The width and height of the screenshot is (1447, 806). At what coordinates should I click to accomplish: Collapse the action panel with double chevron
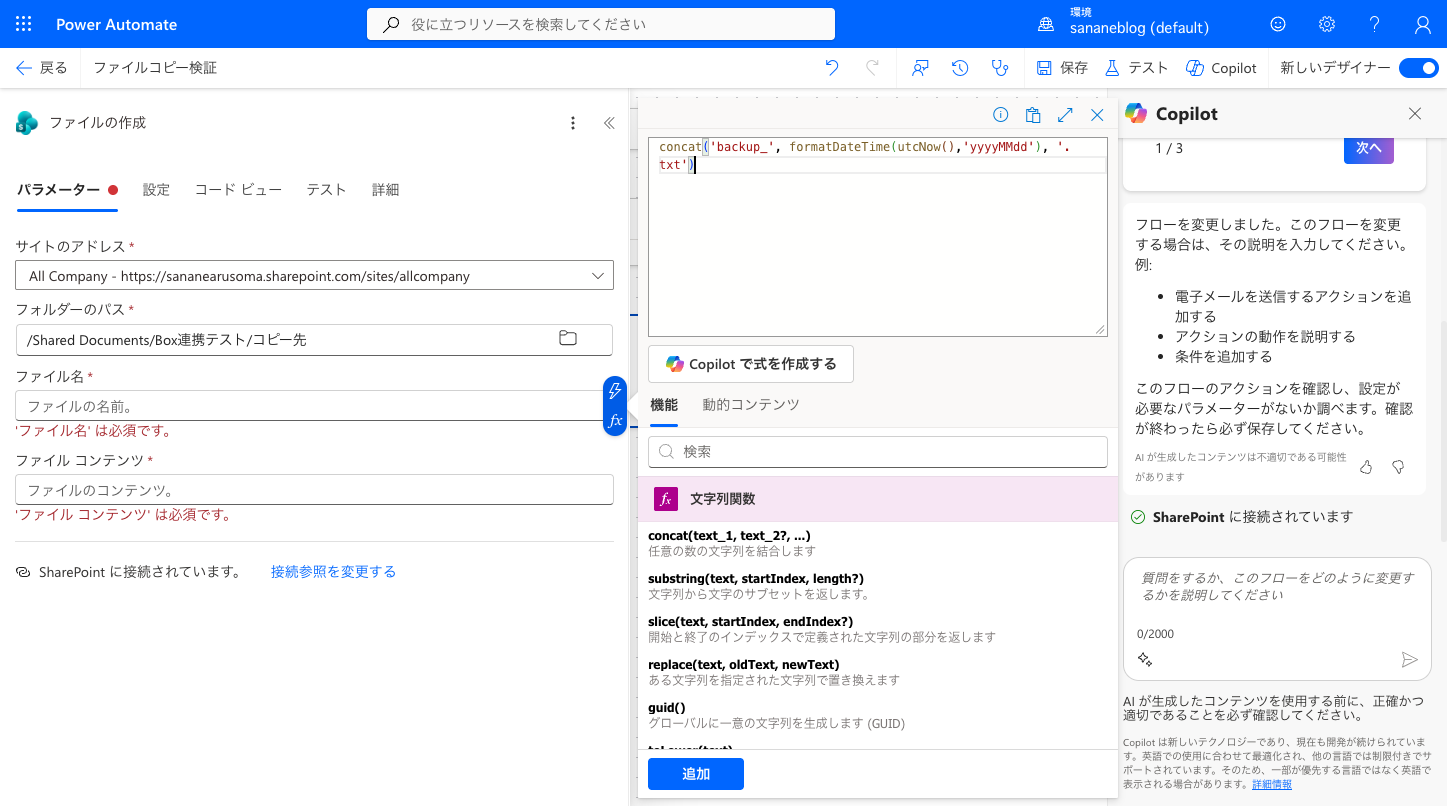pos(609,123)
